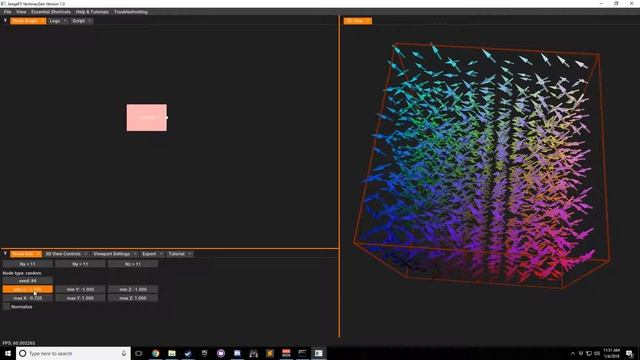Image resolution: width=640 pixels, height=360 pixels.
Task: Open the Sublime Text taskbar icon
Action: click(x=270, y=353)
